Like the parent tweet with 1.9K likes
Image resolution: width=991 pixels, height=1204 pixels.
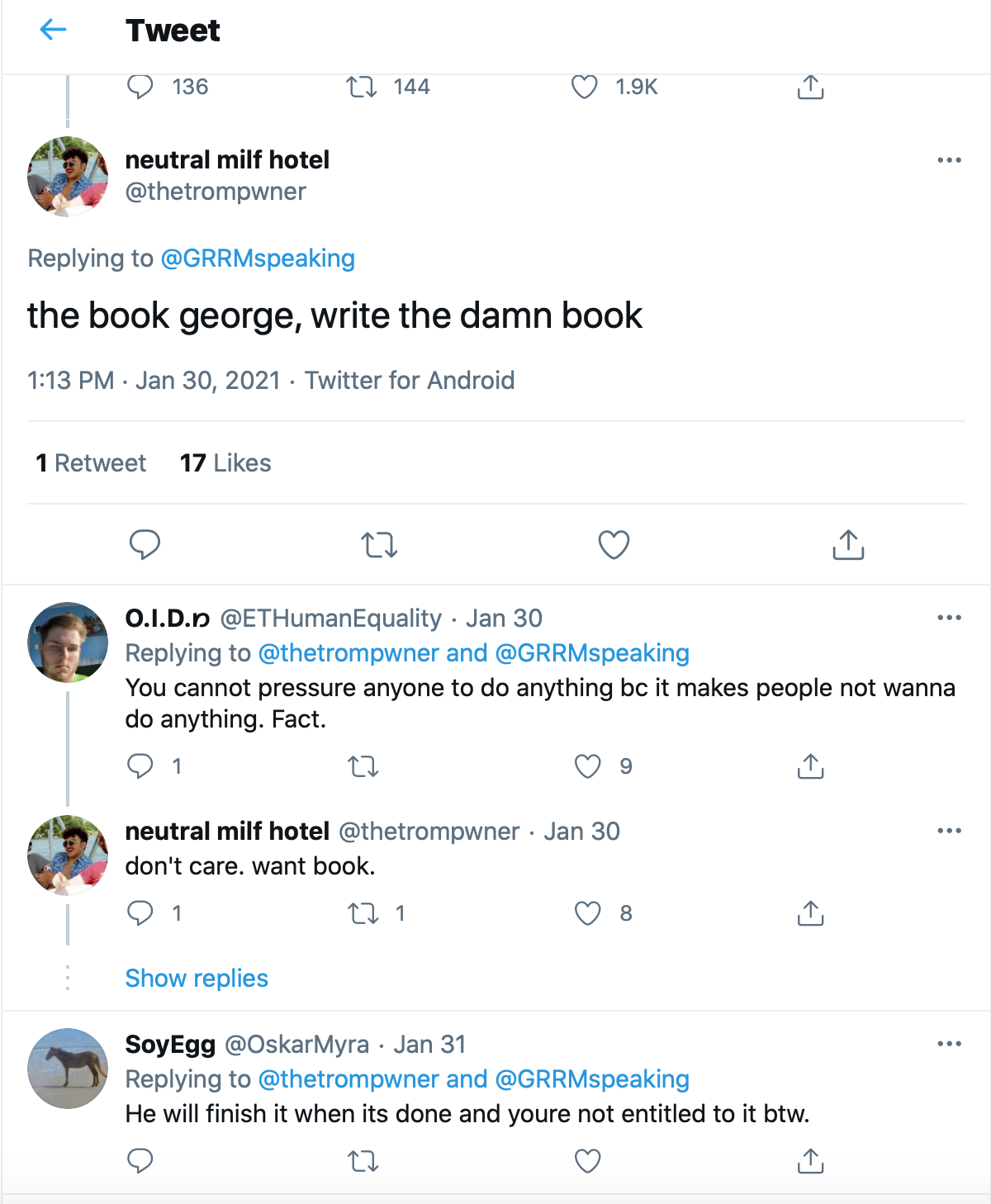[x=584, y=88]
